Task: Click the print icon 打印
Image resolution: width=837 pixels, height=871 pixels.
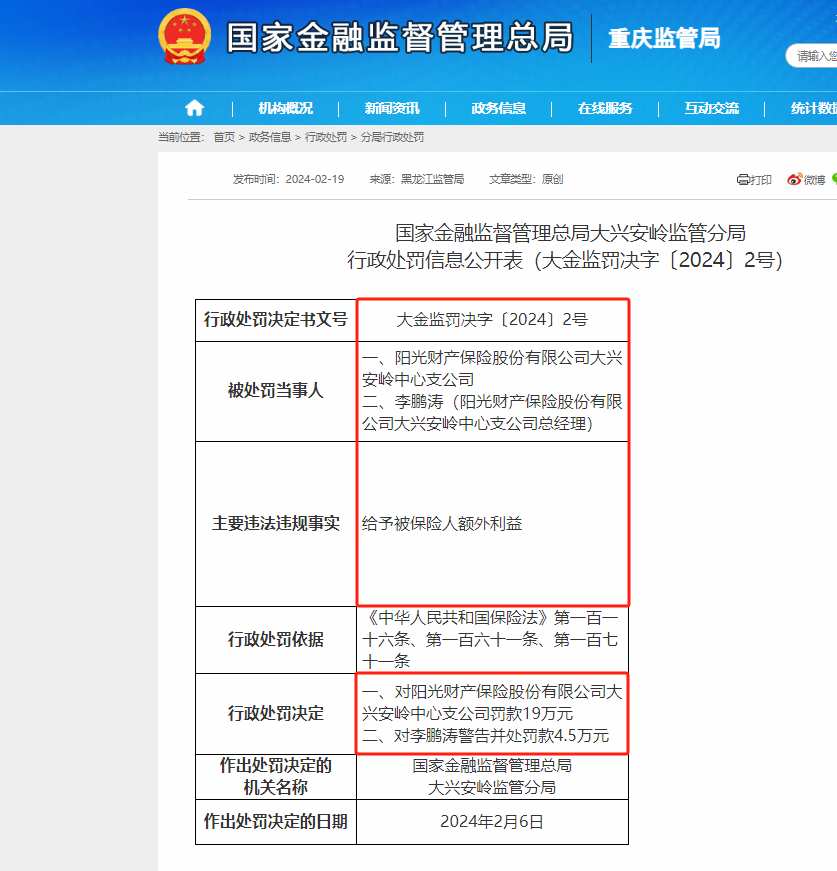Action: (754, 179)
